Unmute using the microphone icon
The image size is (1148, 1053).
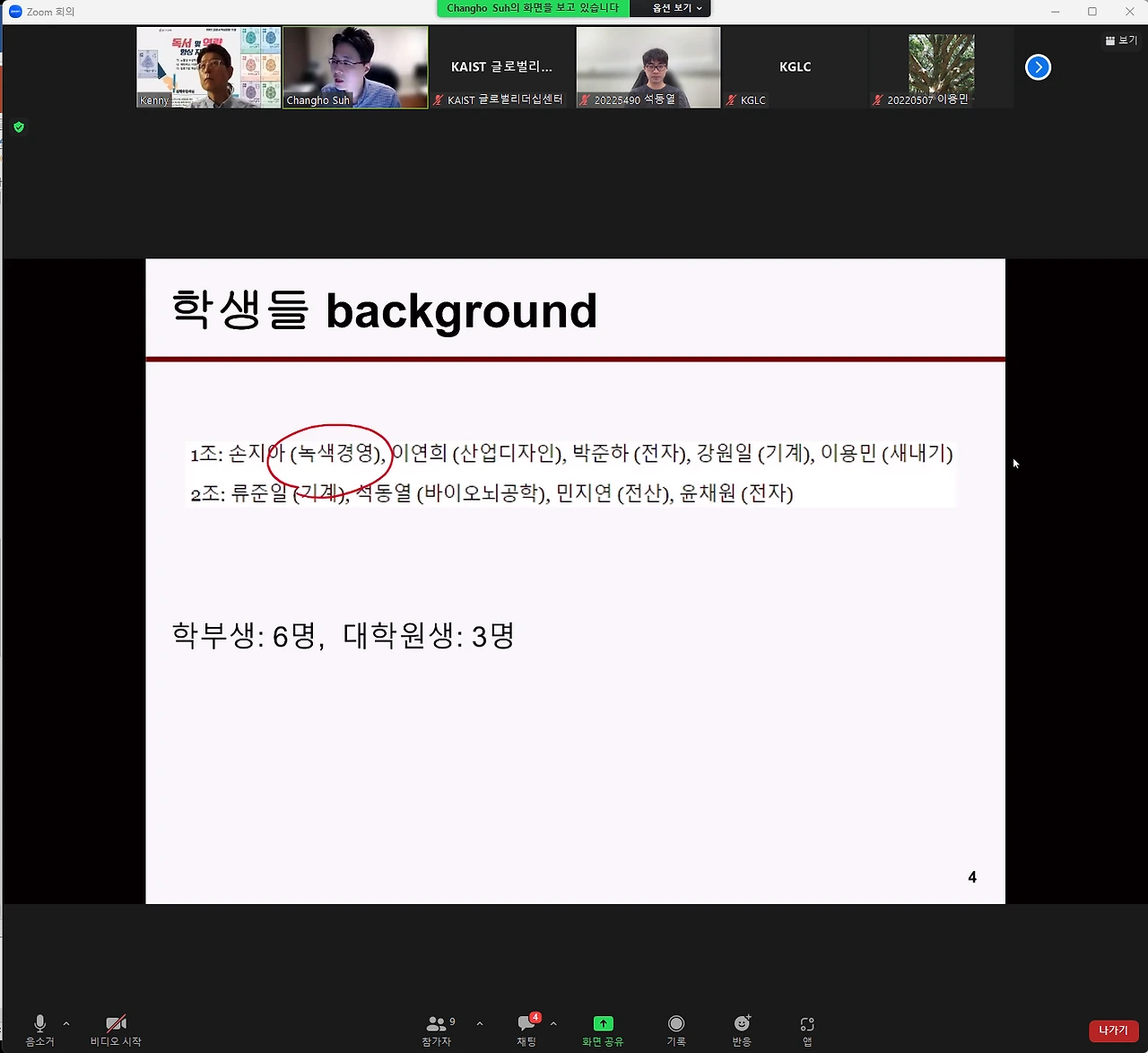point(39,1023)
